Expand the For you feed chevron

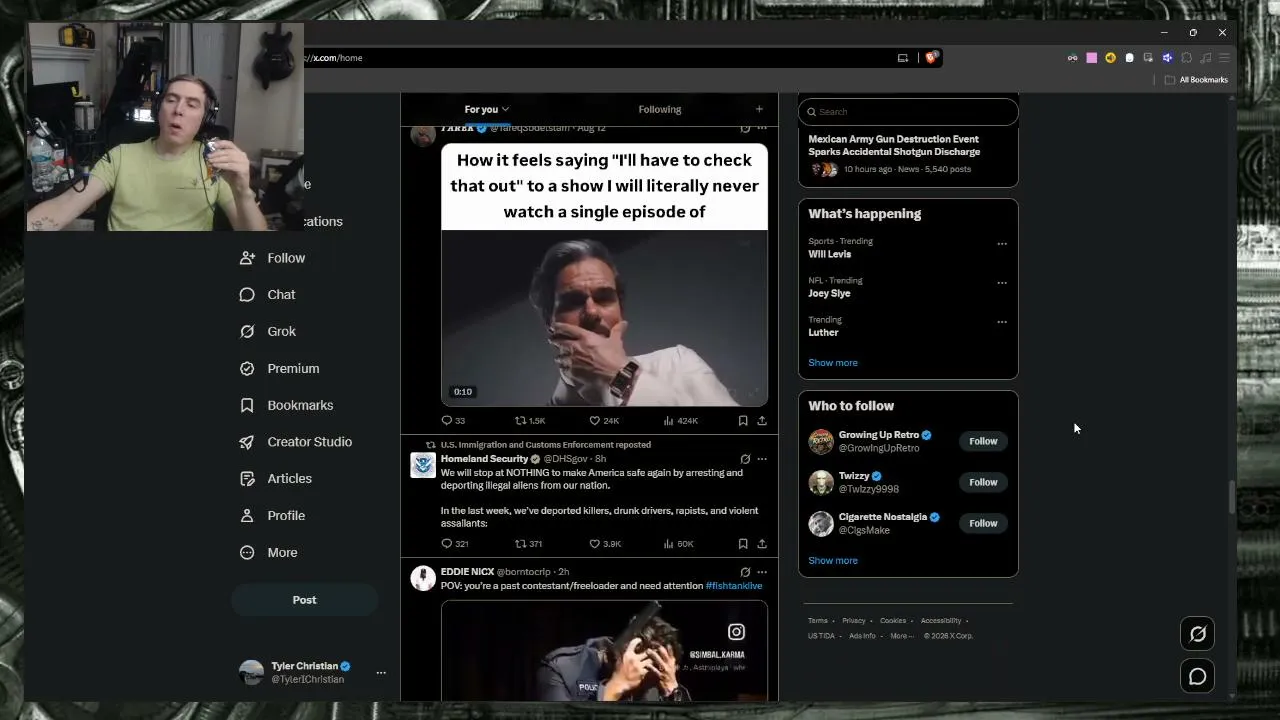coord(505,109)
